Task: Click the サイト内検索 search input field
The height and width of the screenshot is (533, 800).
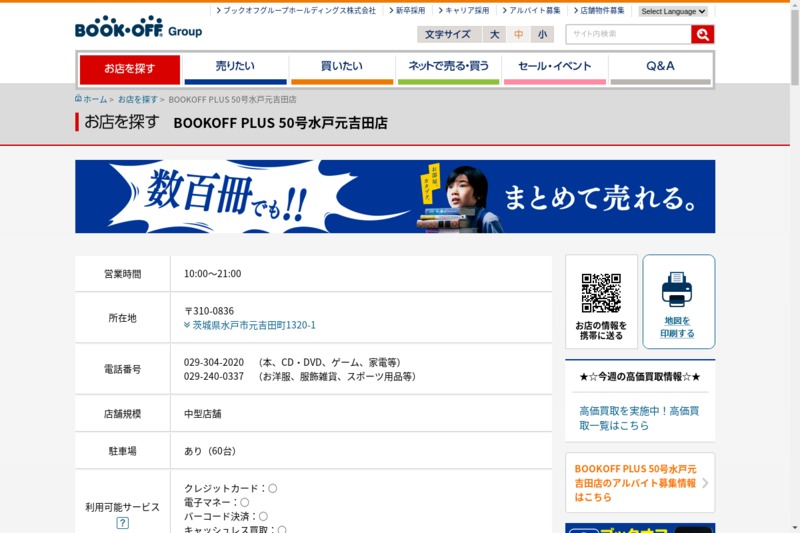Action: [x=629, y=34]
